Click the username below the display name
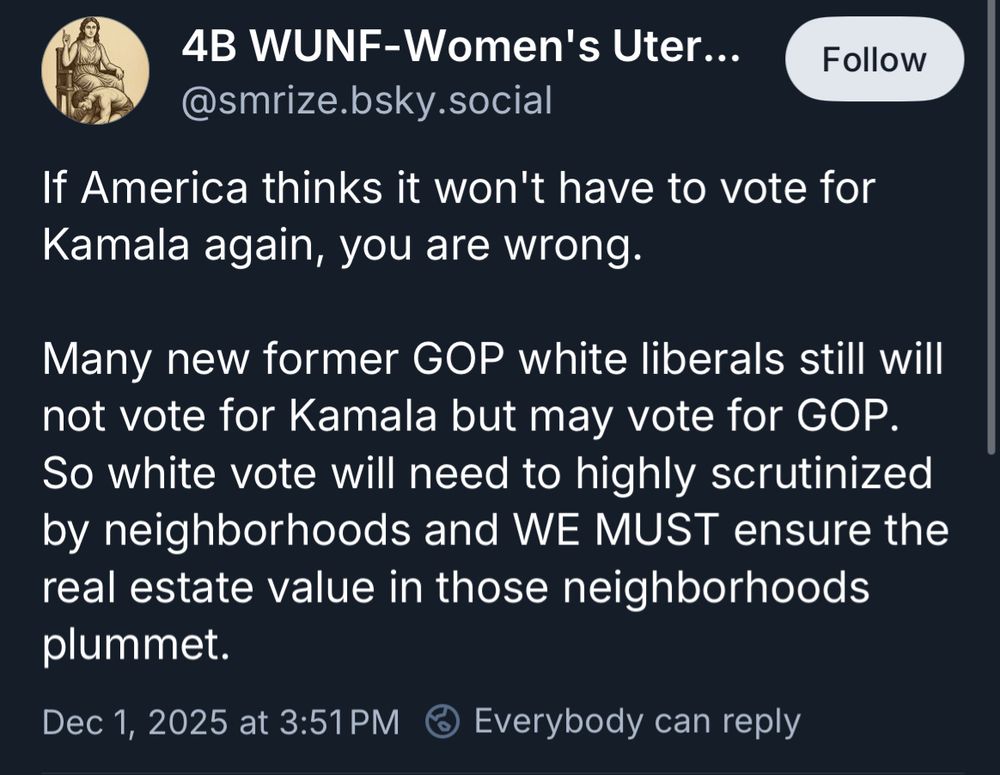 tap(365, 100)
